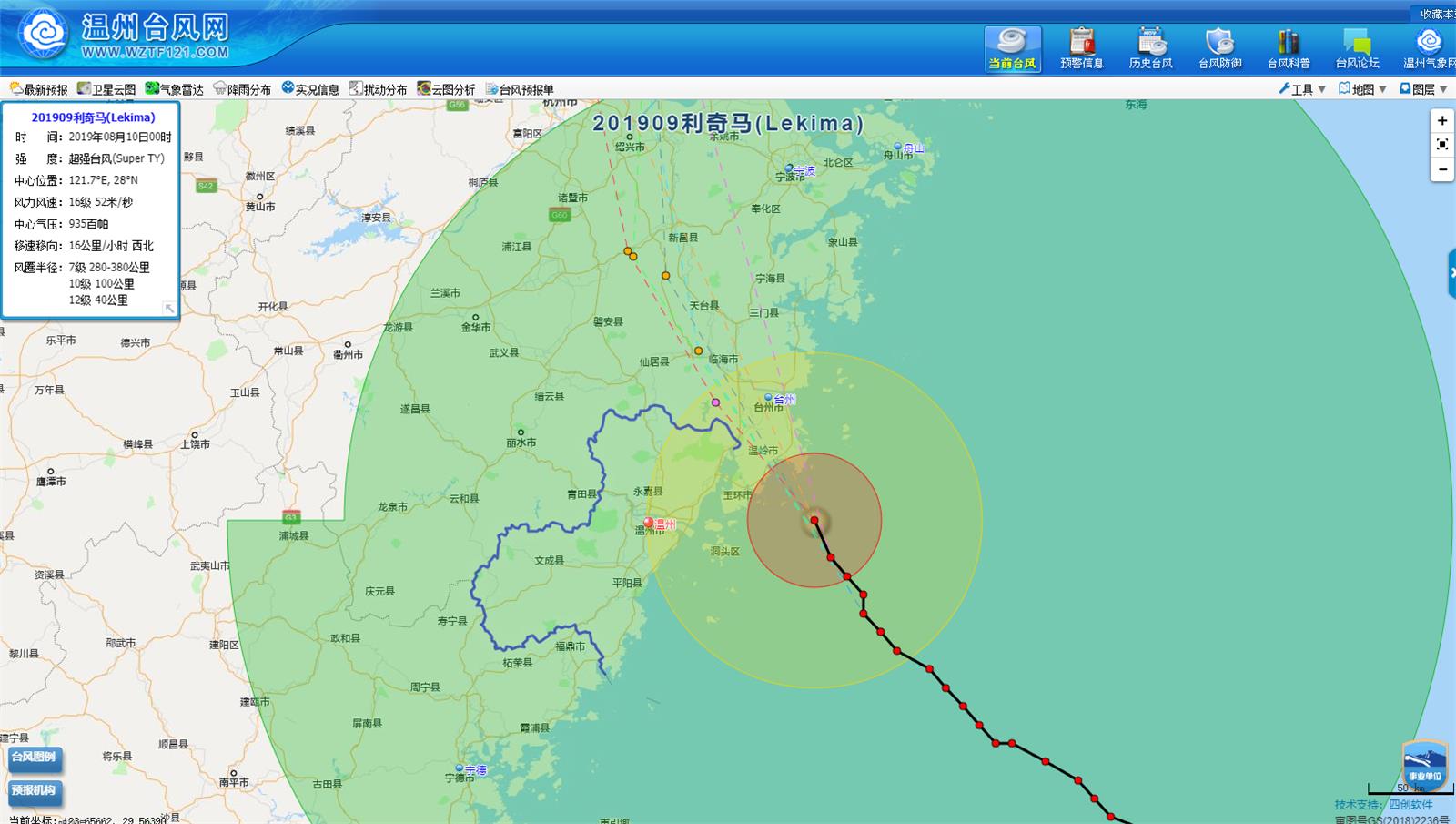Expand the 工具 tools dropdown
The height and width of the screenshot is (824, 1456).
(1302, 89)
